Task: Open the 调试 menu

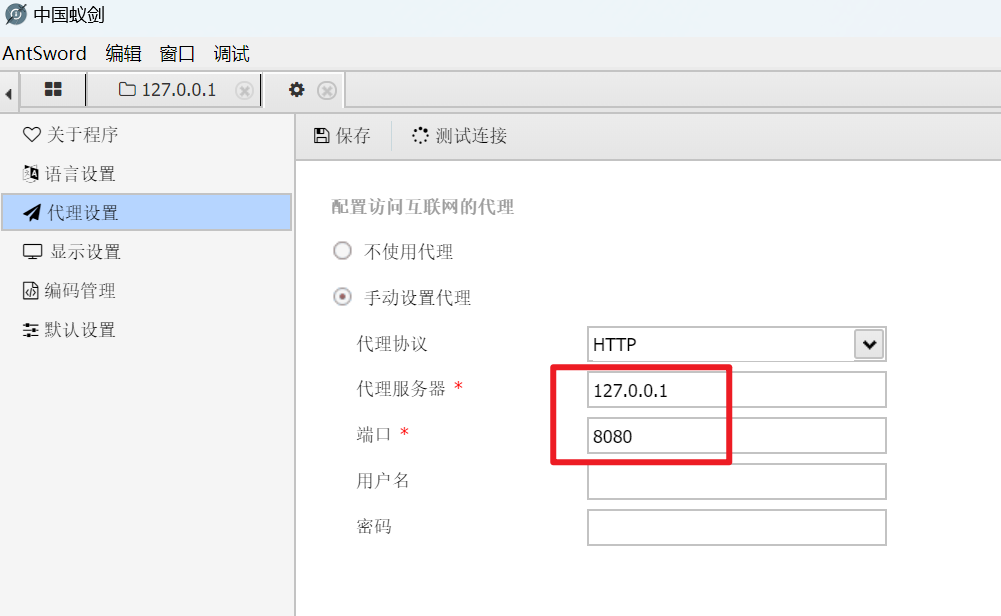Action: 231,54
